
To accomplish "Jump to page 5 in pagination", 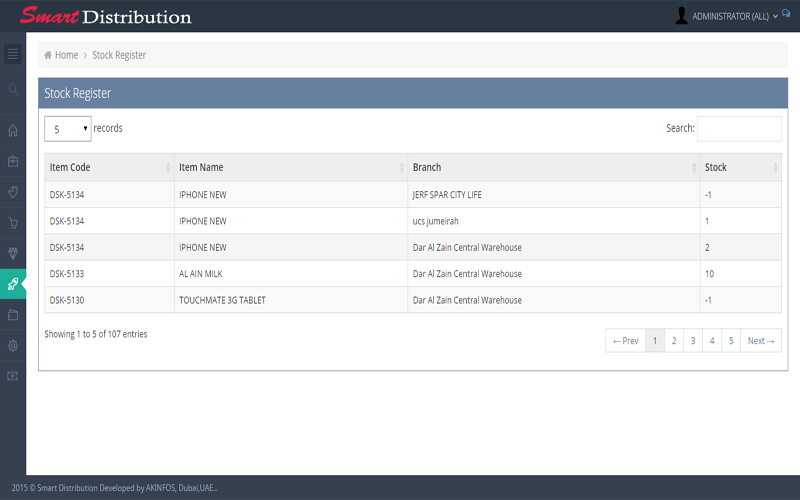I will click(x=731, y=341).
